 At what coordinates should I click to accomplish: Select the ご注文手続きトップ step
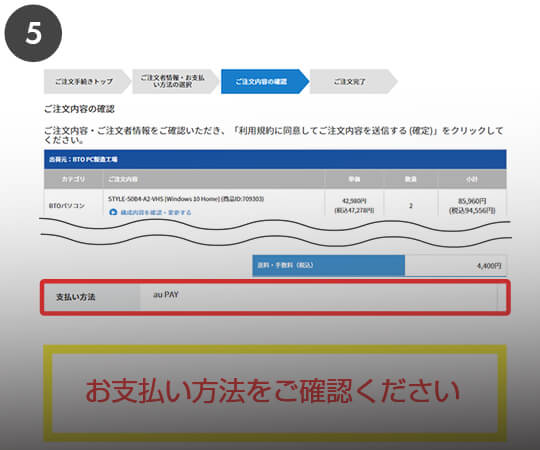86,82
